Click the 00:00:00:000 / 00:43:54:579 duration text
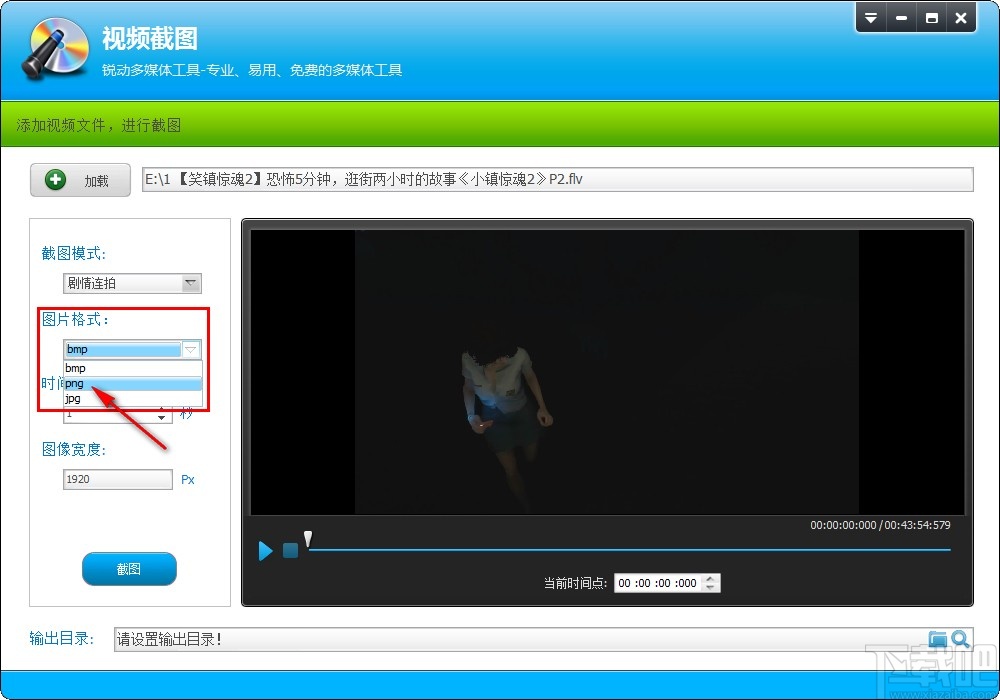Image resolution: width=1000 pixels, height=700 pixels. [880, 525]
